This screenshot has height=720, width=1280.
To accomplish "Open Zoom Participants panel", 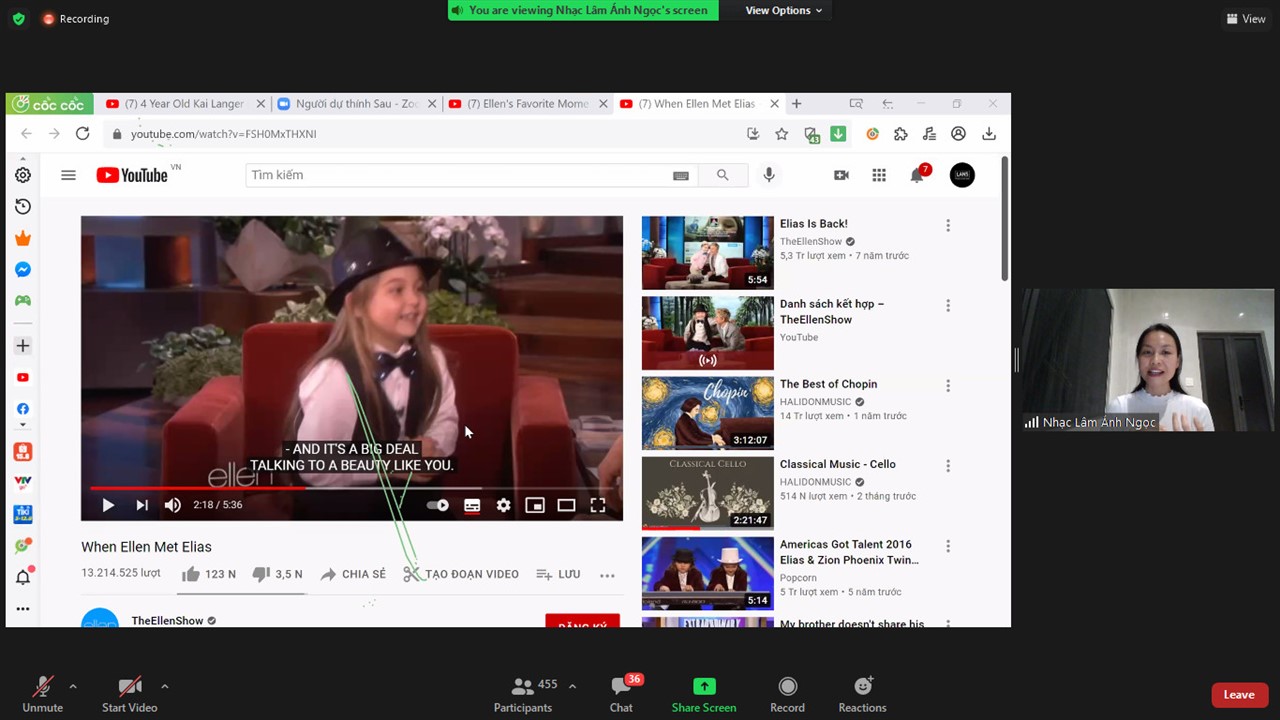I will [x=523, y=694].
